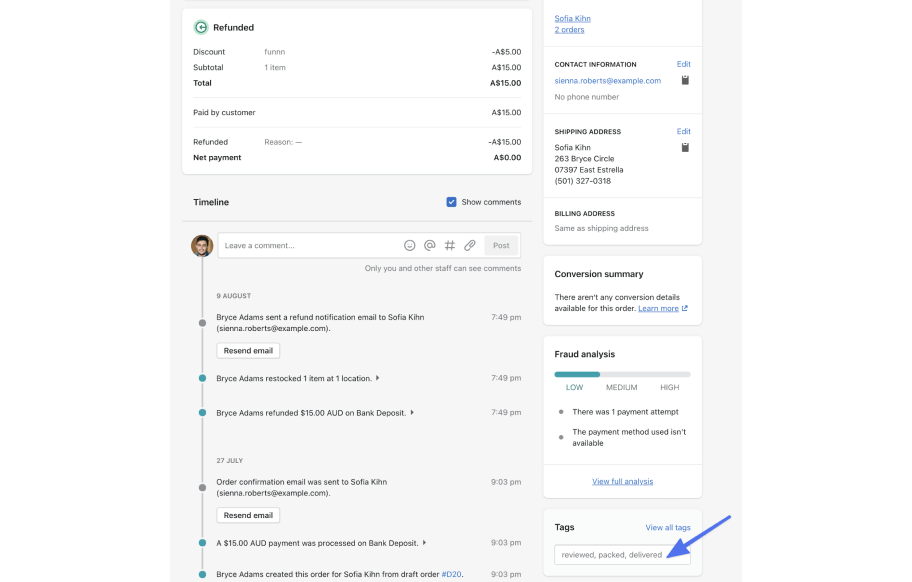The height and width of the screenshot is (582, 912).
Task: Click View all tags
Action: (x=668, y=527)
